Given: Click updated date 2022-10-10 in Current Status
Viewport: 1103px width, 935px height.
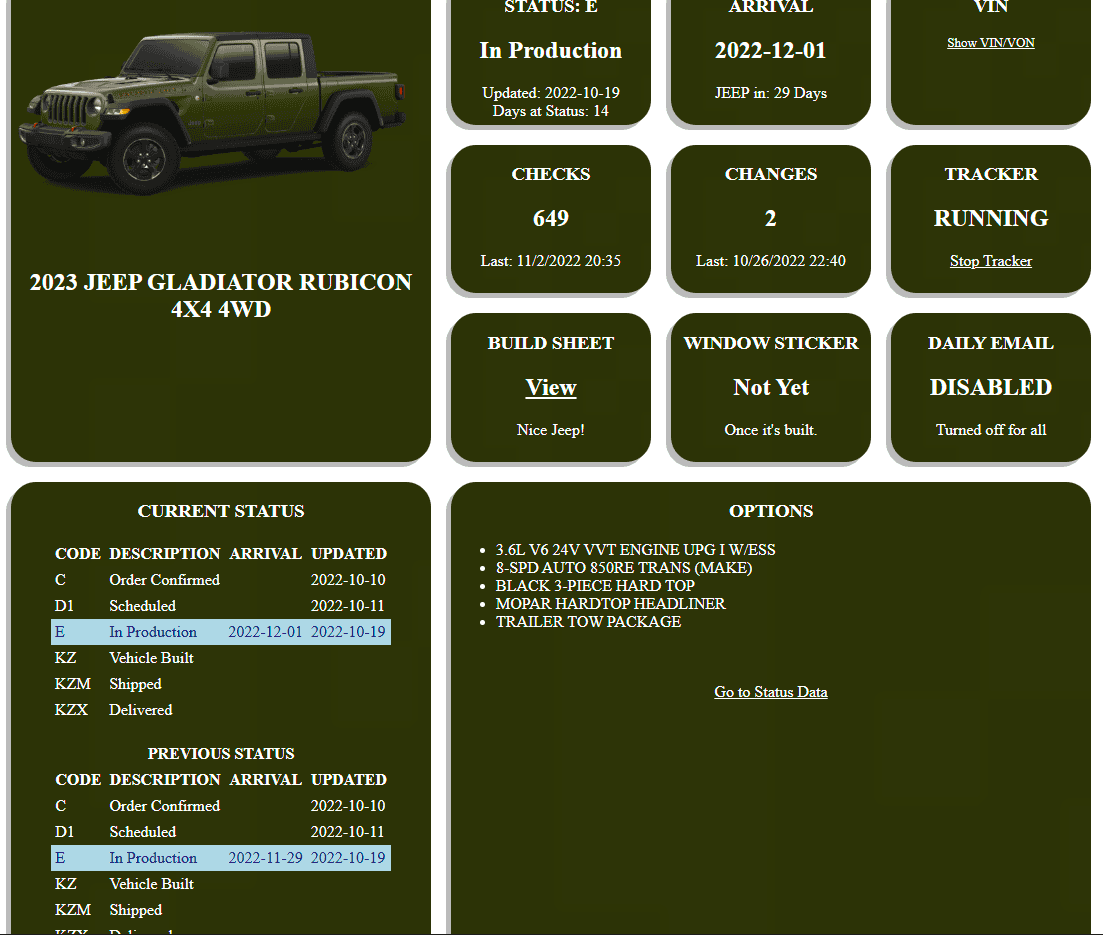Looking at the screenshot, I should pyautogui.click(x=348, y=580).
